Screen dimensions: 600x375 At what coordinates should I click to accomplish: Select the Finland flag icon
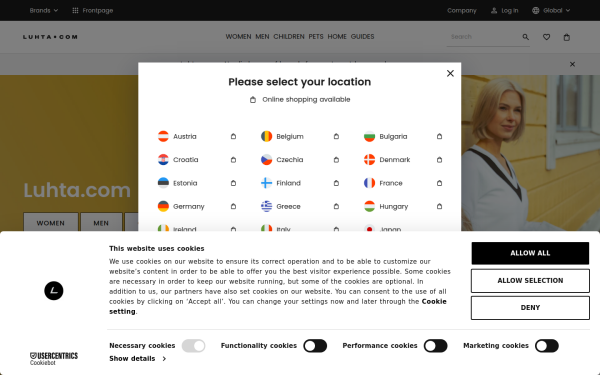click(266, 183)
